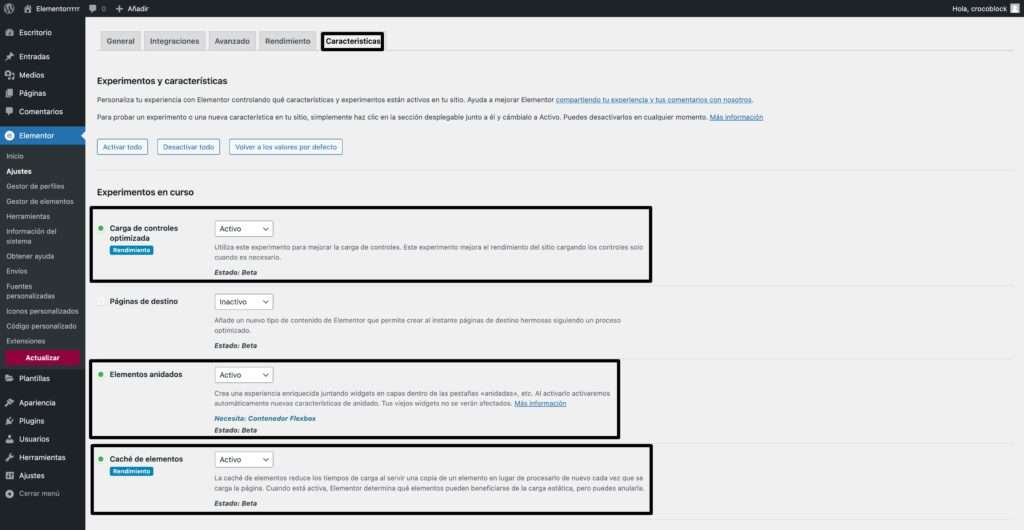Viewport: 1024px width, 530px height.
Task: Click the Apariencia brush icon
Action: point(9,403)
